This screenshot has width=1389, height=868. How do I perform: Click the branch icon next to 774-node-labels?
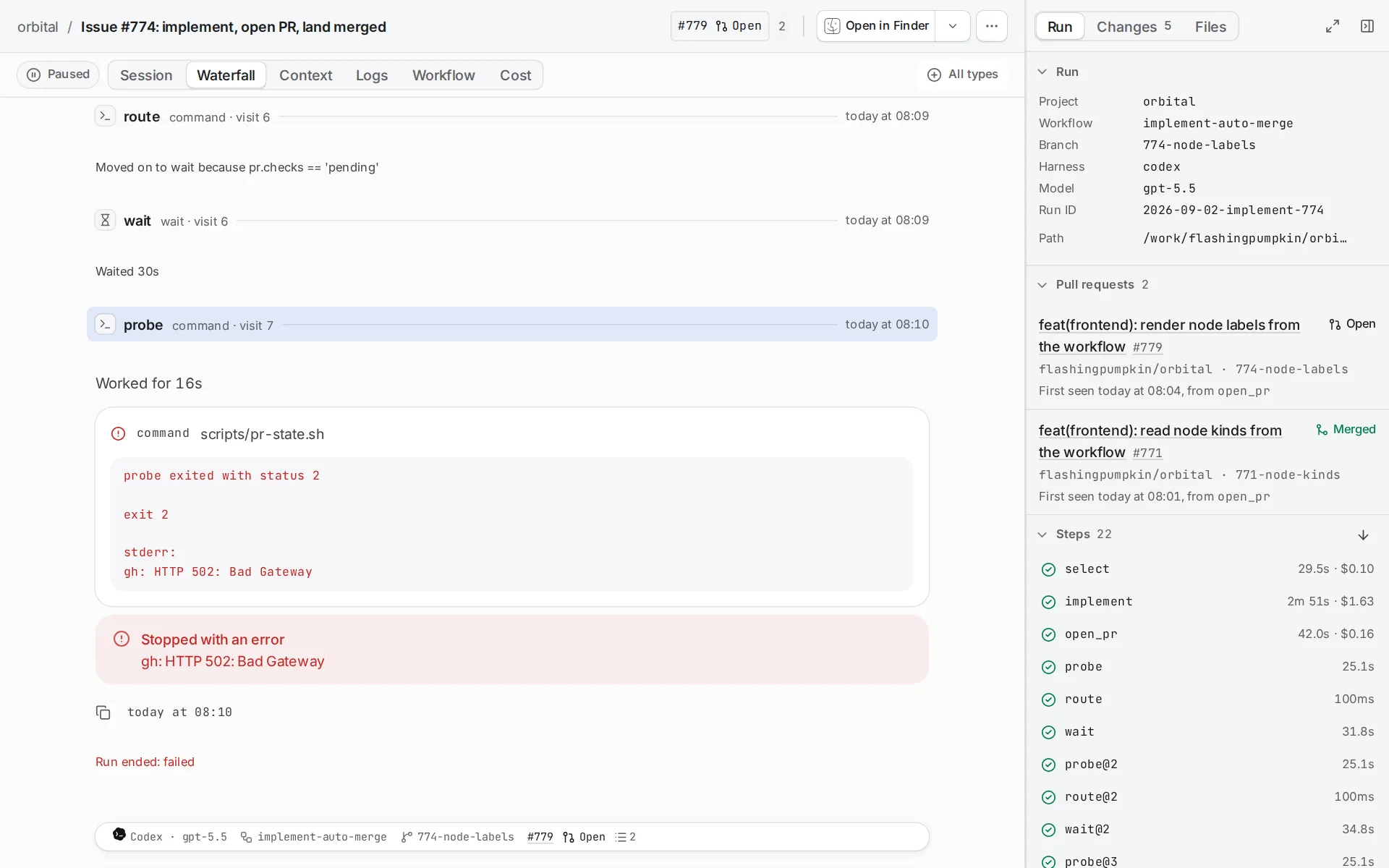tap(407, 837)
